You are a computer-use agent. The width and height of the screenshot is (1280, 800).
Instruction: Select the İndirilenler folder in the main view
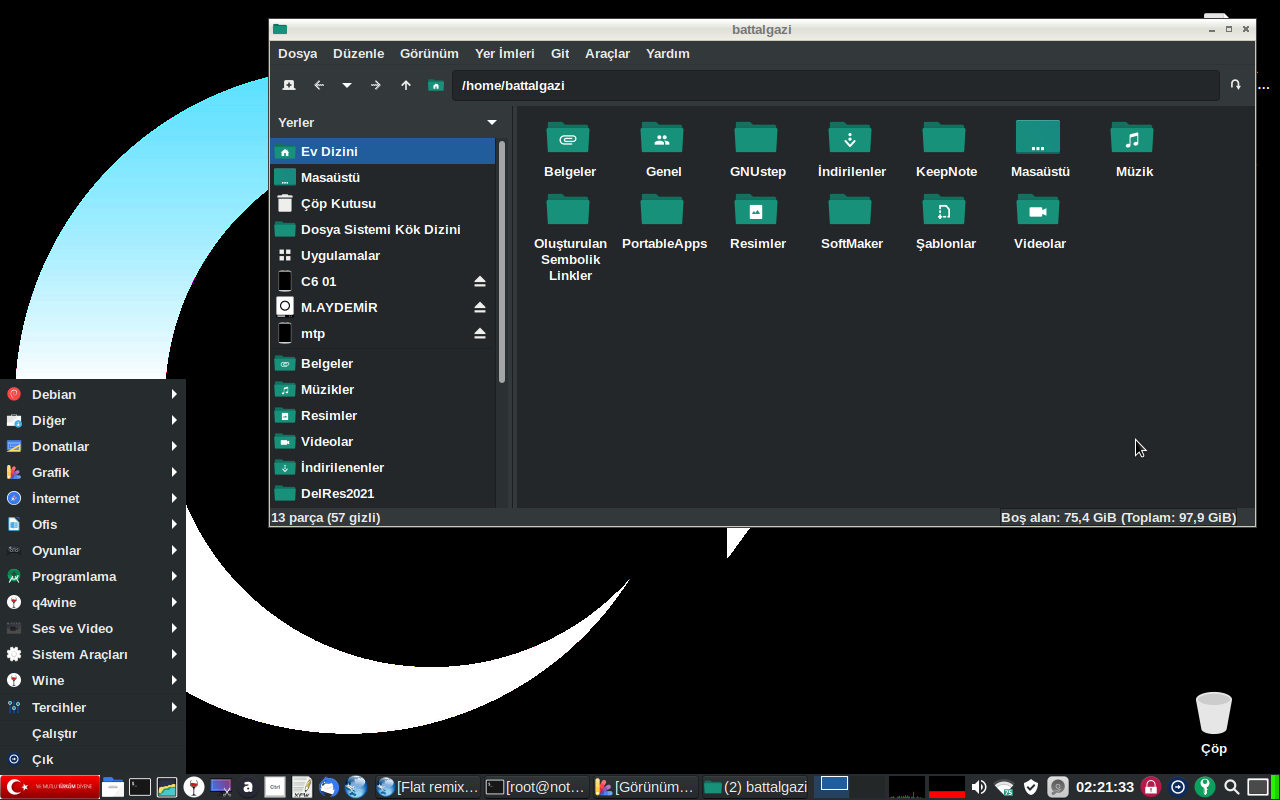pyautogui.click(x=850, y=137)
